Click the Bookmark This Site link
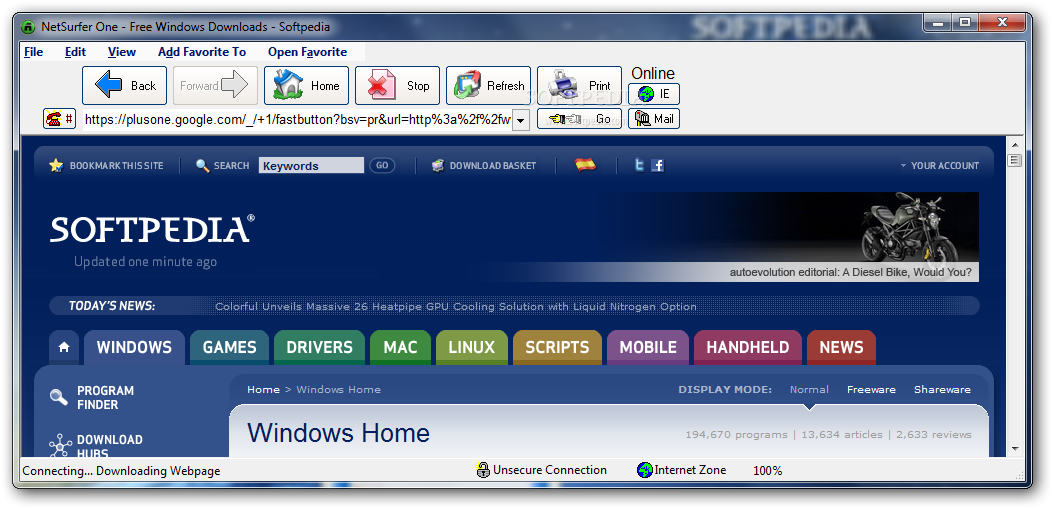The image size is (1053, 509). tap(116, 165)
